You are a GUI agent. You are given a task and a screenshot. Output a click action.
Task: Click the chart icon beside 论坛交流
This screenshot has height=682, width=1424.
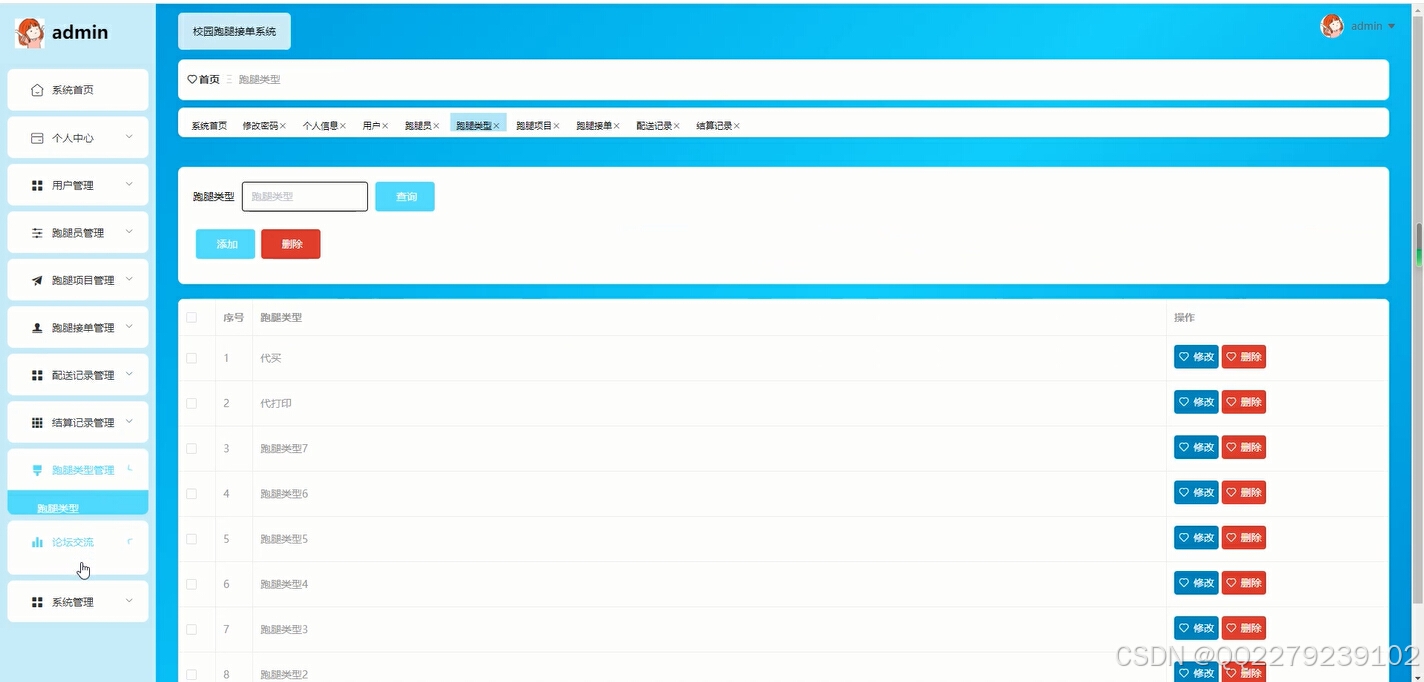(x=39, y=541)
